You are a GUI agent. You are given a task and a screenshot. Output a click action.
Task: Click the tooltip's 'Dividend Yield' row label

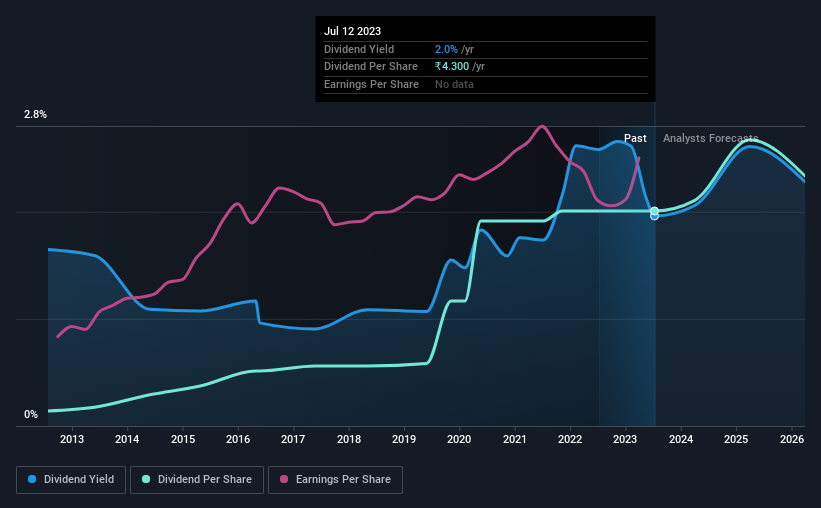point(359,49)
